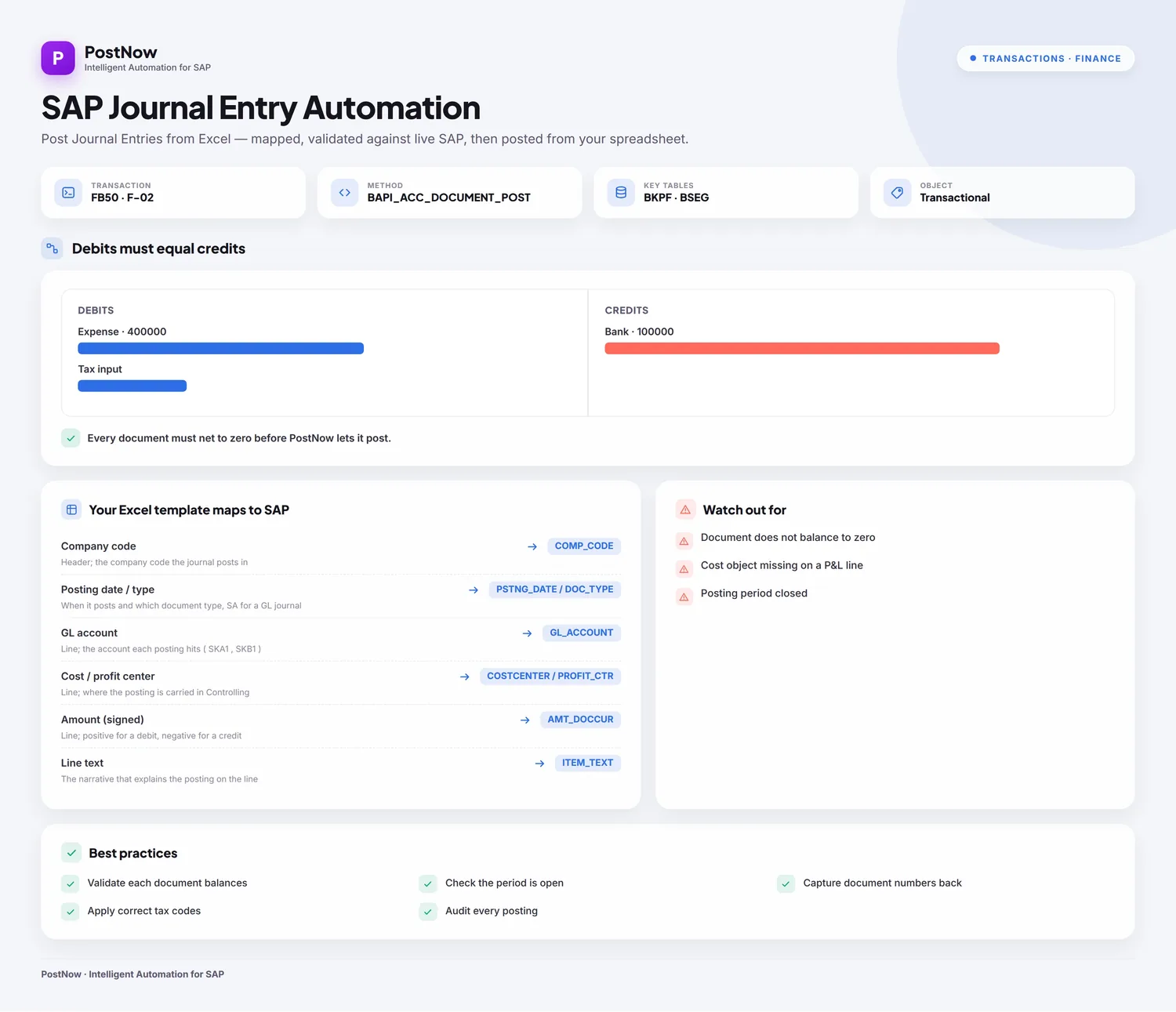Click the COSTCENTER / PROFIT_CTR chip

click(x=550, y=676)
